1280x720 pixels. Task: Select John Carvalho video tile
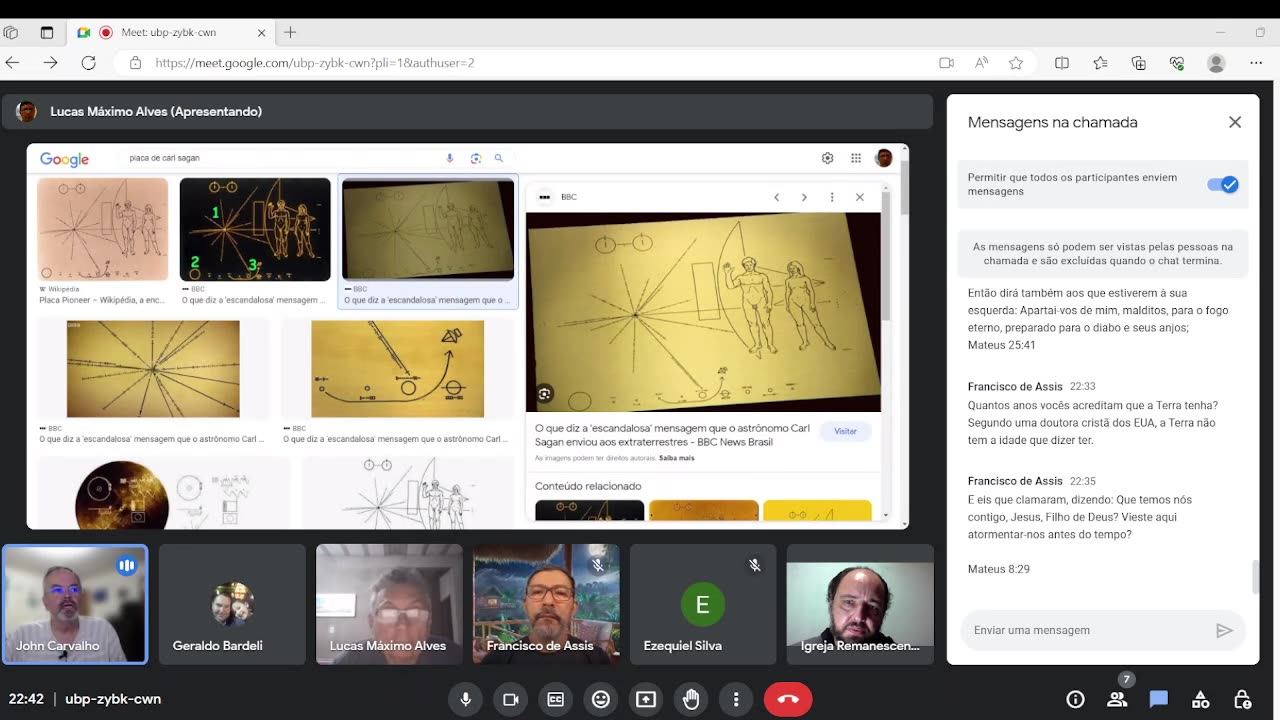coord(75,604)
